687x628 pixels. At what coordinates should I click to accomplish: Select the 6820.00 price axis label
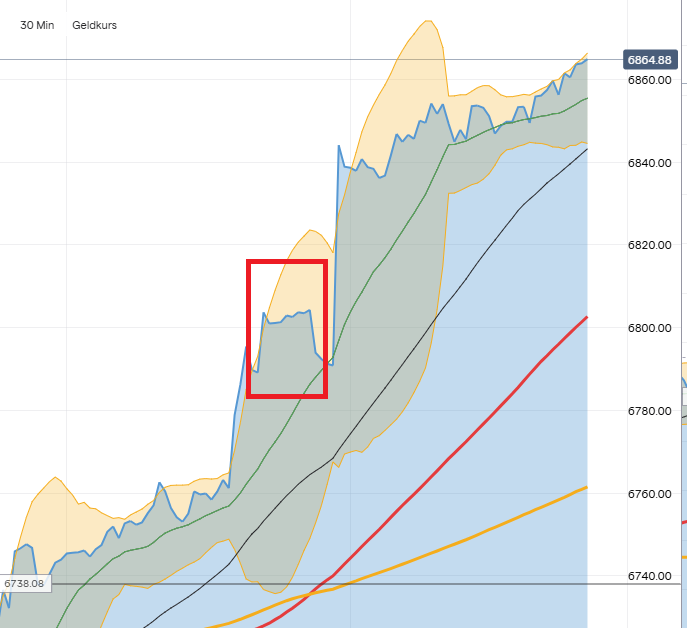coord(649,245)
